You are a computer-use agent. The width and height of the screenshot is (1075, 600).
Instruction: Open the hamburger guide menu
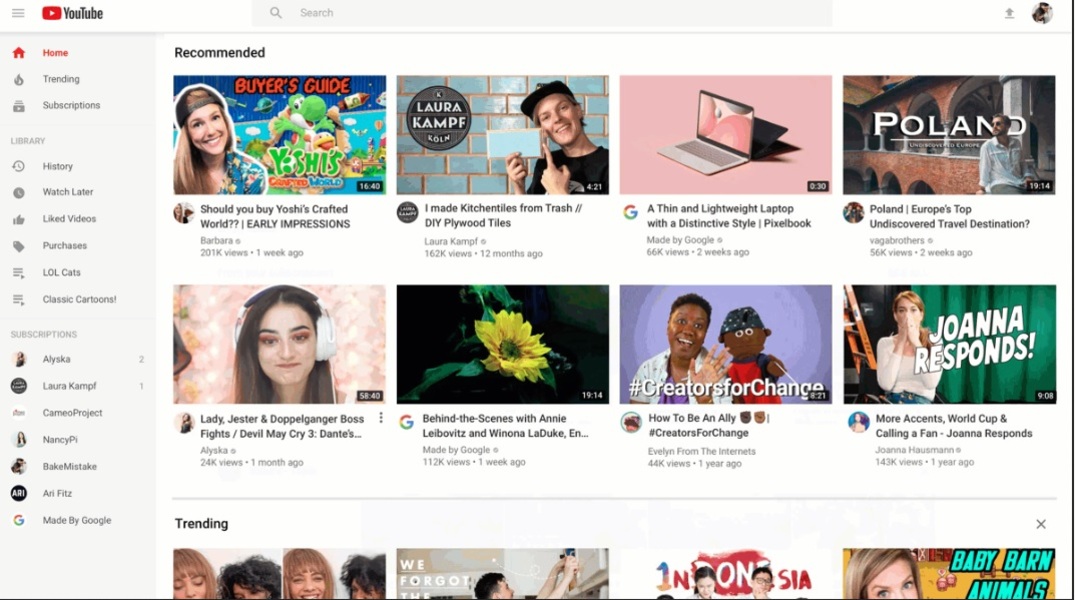tap(18, 13)
